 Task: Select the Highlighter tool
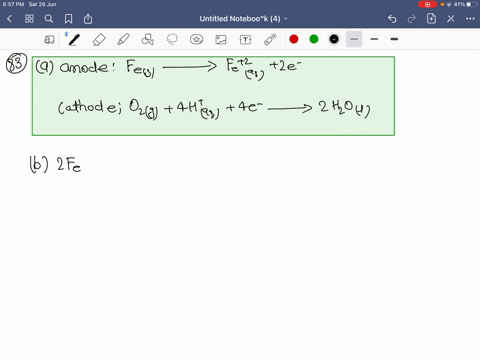(123, 39)
